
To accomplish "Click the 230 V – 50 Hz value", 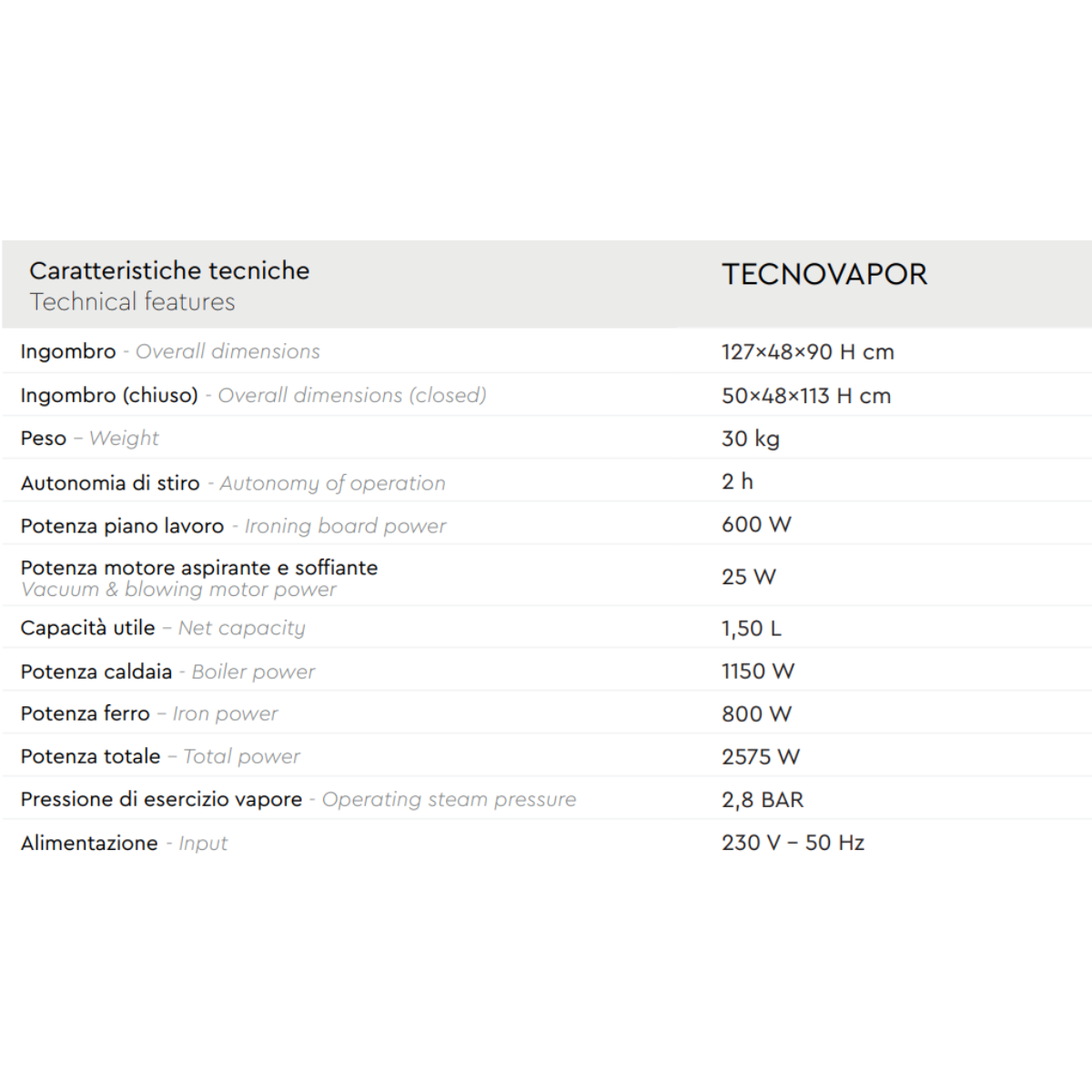I will click(792, 843).
